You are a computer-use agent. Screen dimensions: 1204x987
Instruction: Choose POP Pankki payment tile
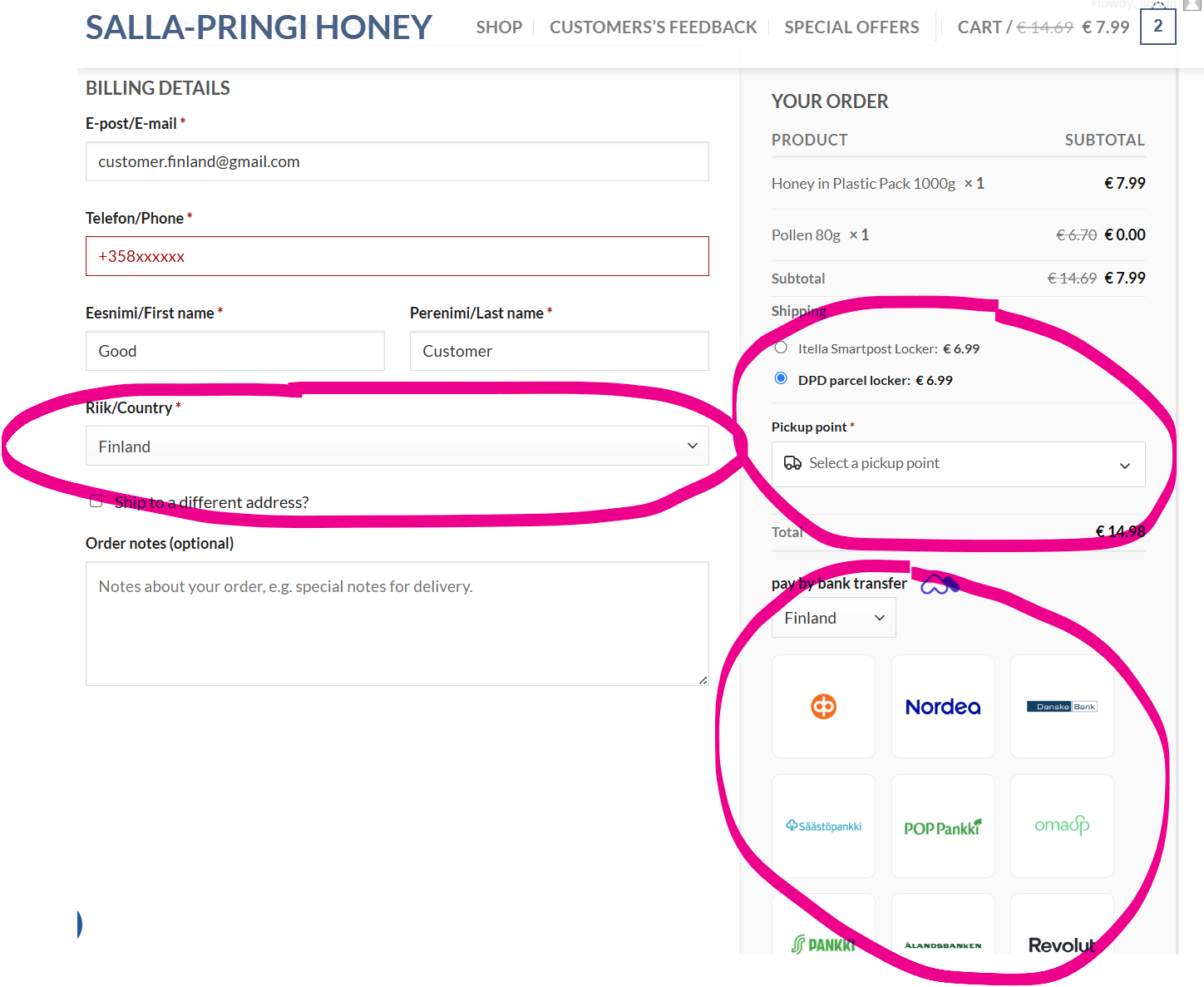(x=943, y=826)
